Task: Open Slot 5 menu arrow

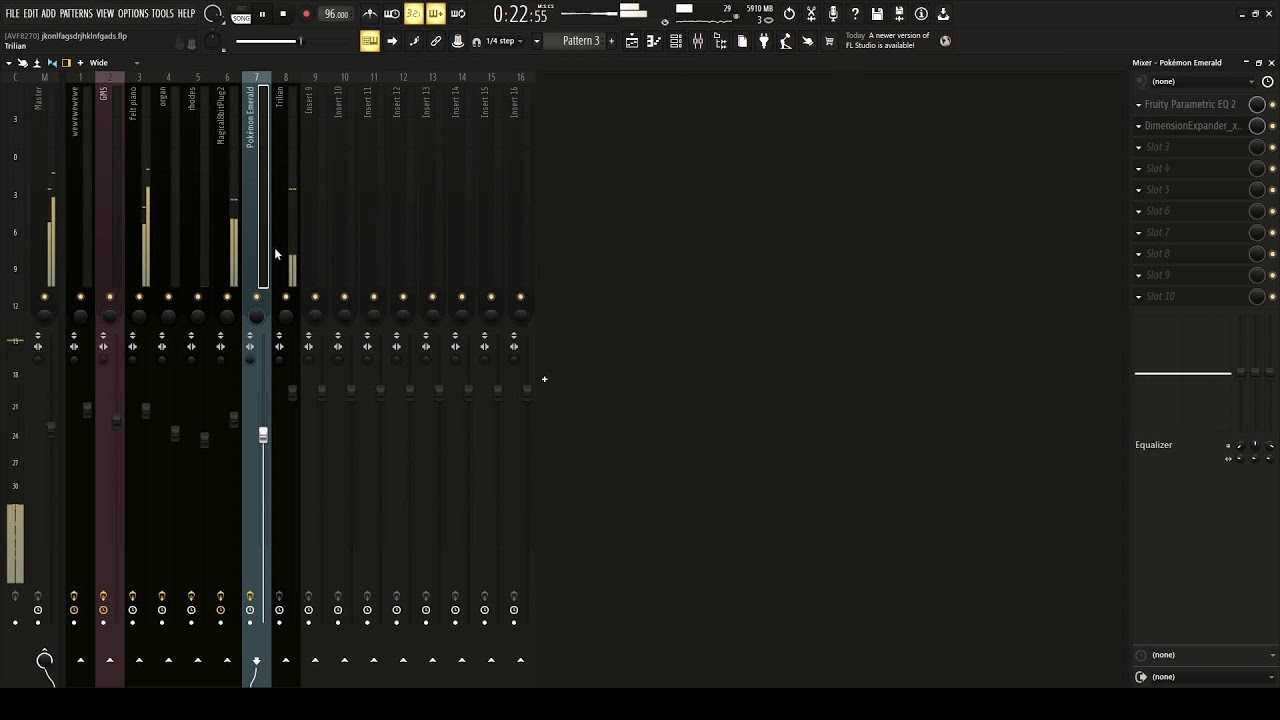Action: 1138,190
